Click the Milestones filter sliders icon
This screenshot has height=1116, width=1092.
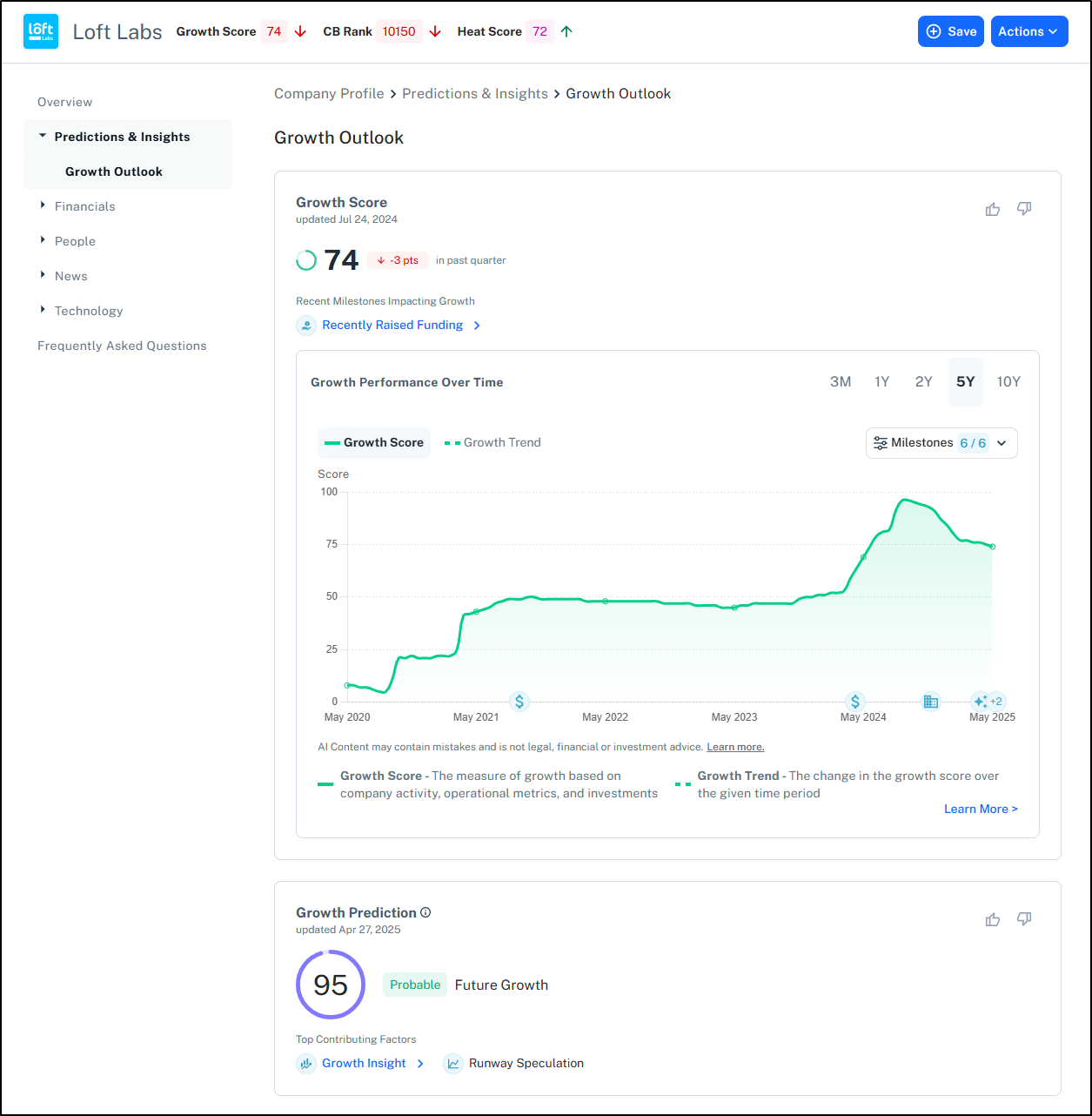click(x=881, y=443)
